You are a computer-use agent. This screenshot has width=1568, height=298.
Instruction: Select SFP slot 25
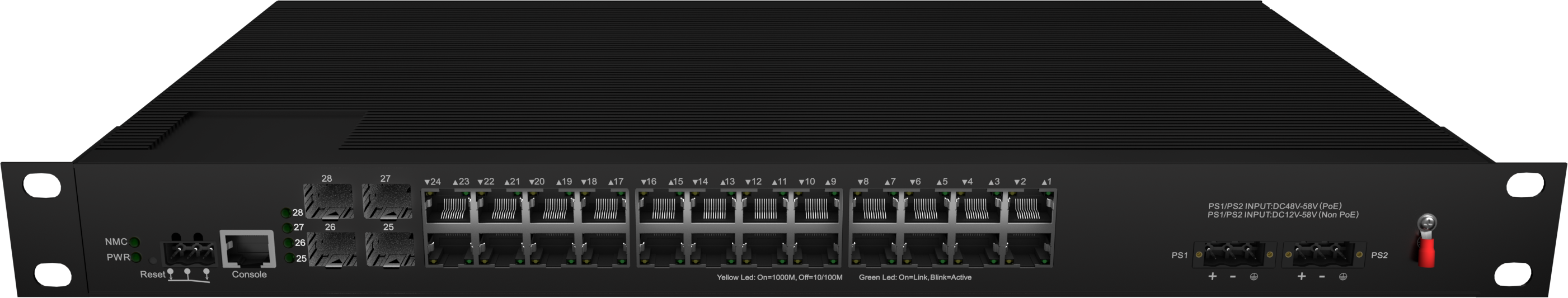389,249
